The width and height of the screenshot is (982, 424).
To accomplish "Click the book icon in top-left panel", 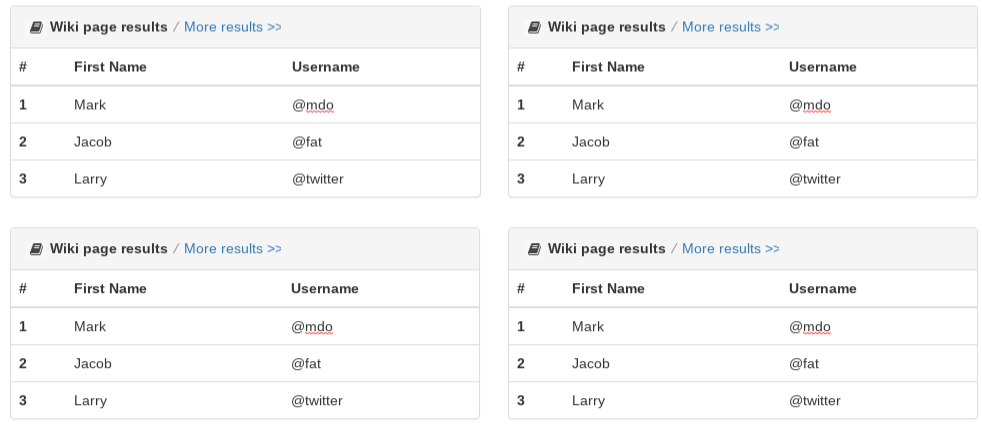I will pos(36,28).
